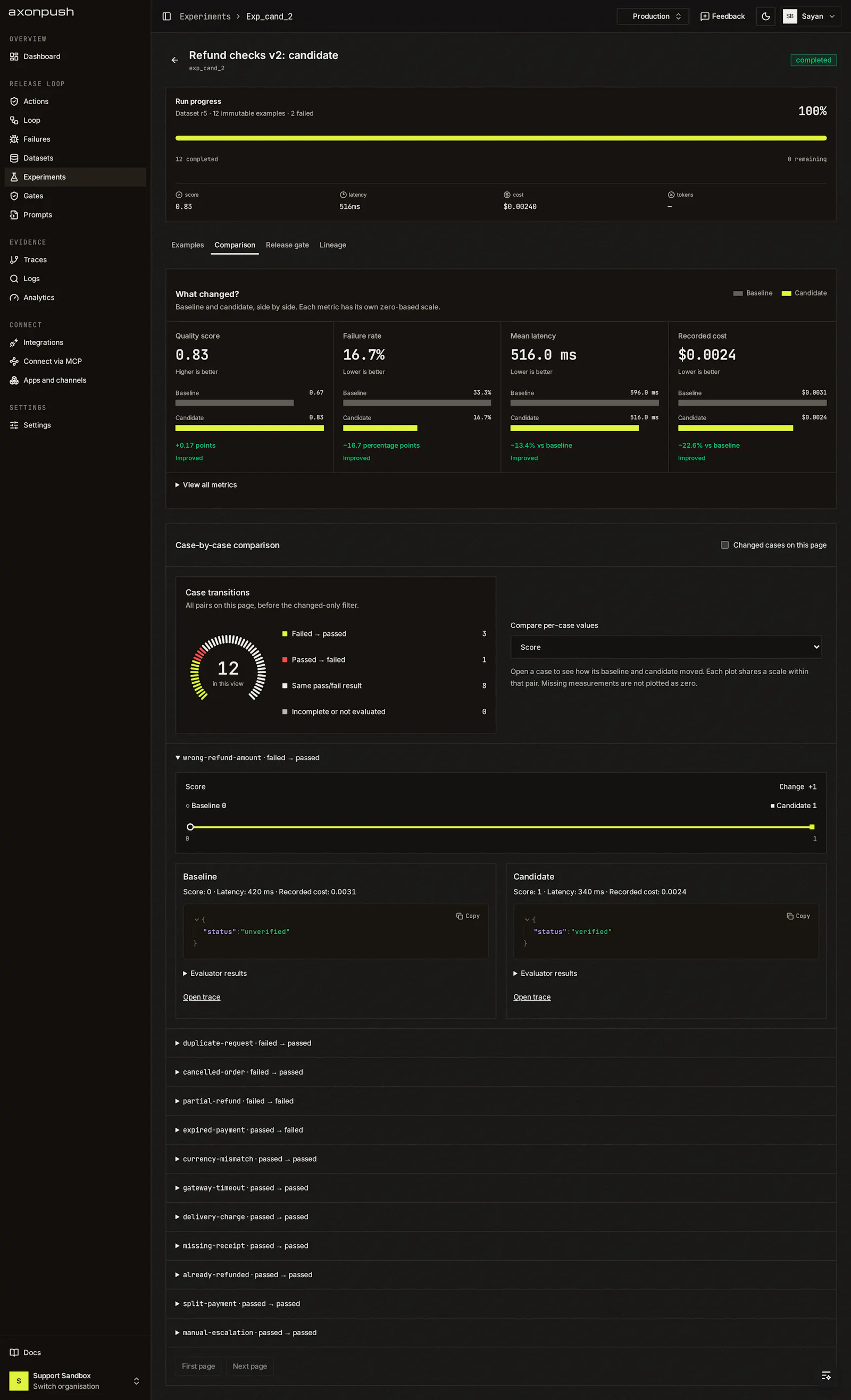
Task: Select the Comparison tab
Action: click(235, 245)
